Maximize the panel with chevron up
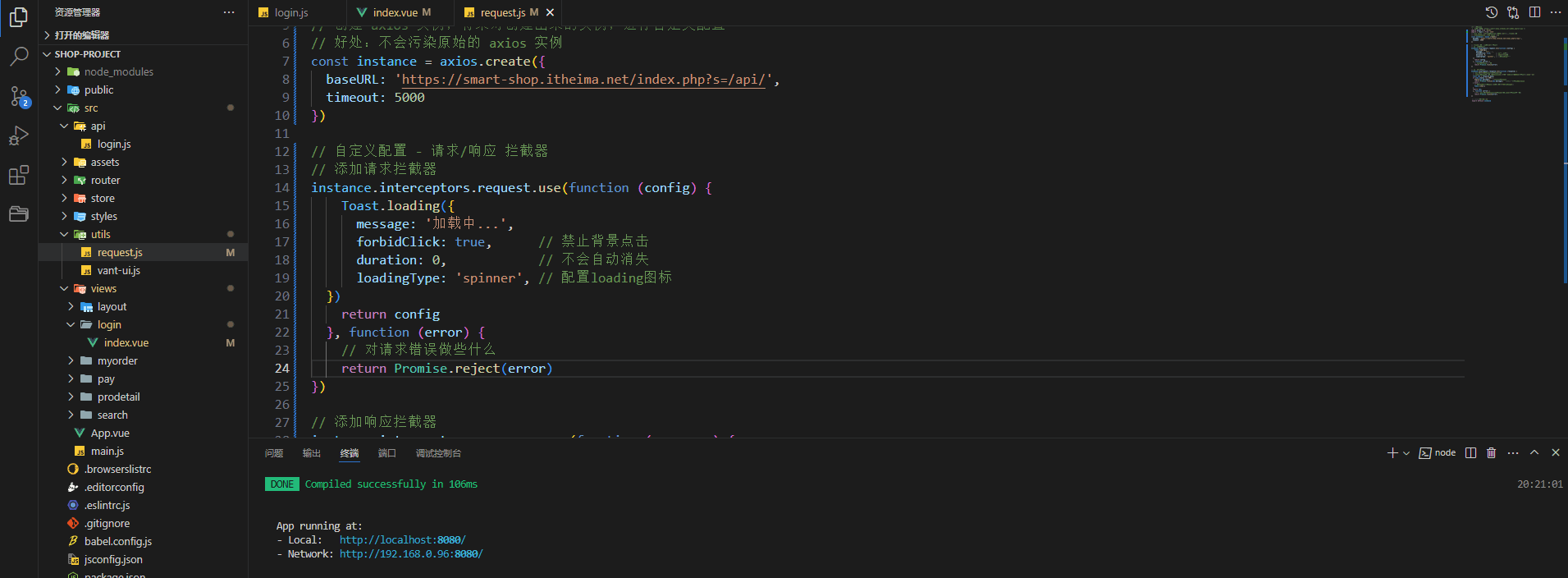Screen dimensions: 1568x578 click(1534, 452)
